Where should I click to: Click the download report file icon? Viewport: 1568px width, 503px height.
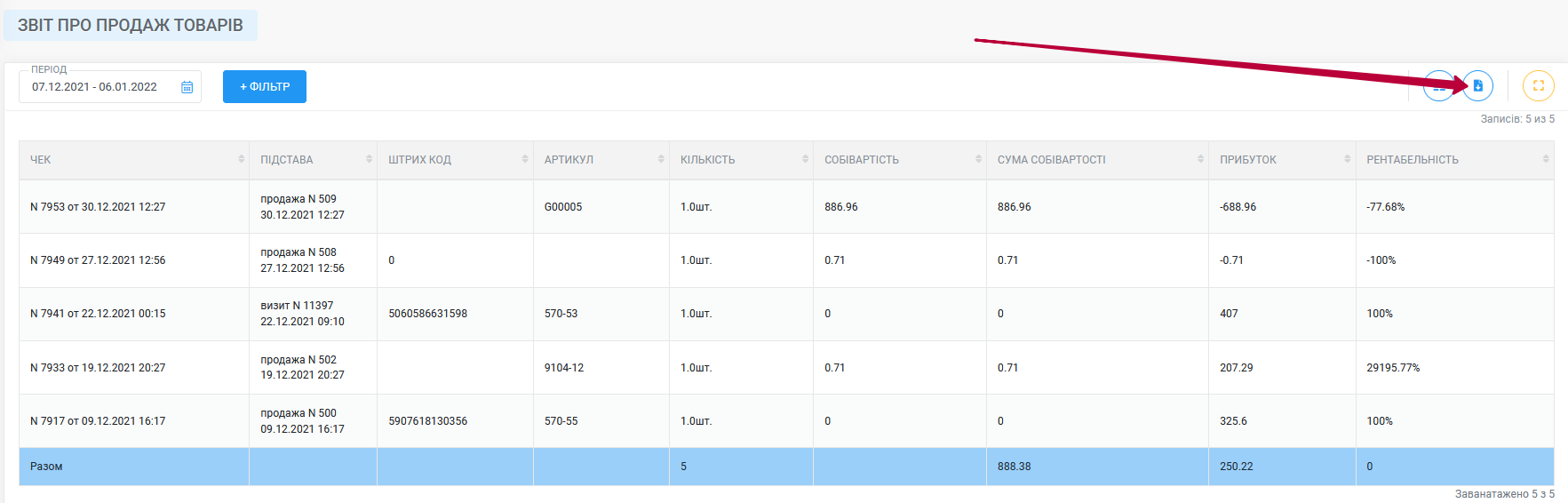pyautogui.click(x=1478, y=86)
